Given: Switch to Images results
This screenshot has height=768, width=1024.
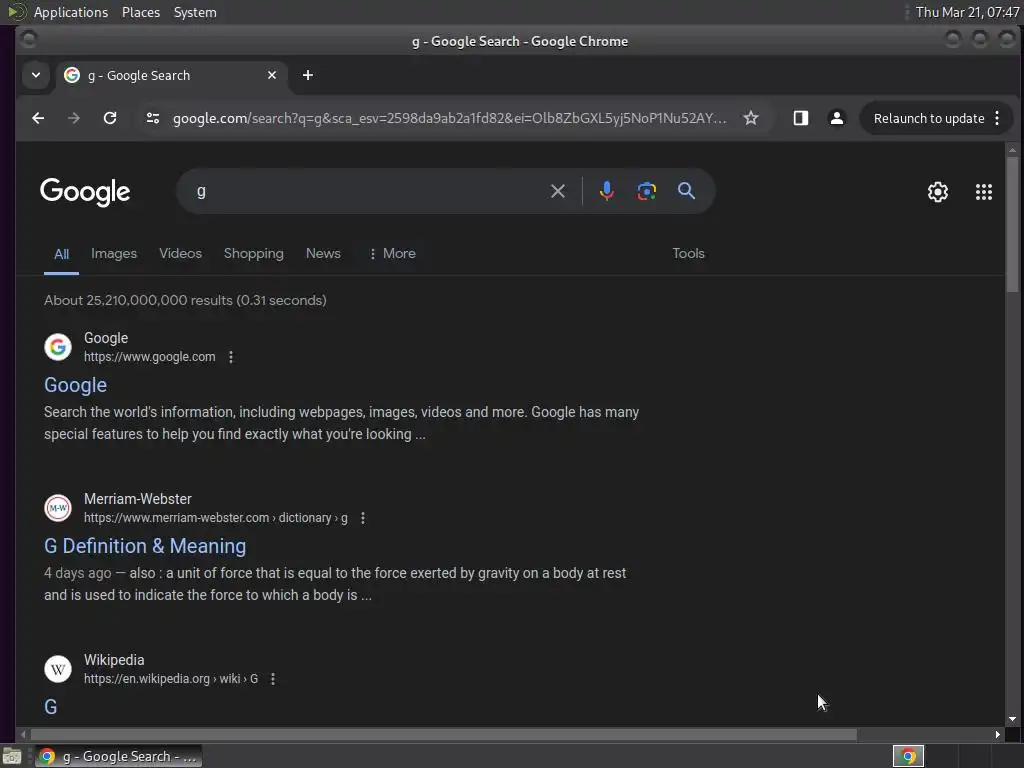Looking at the screenshot, I should [x=114, y=253].
